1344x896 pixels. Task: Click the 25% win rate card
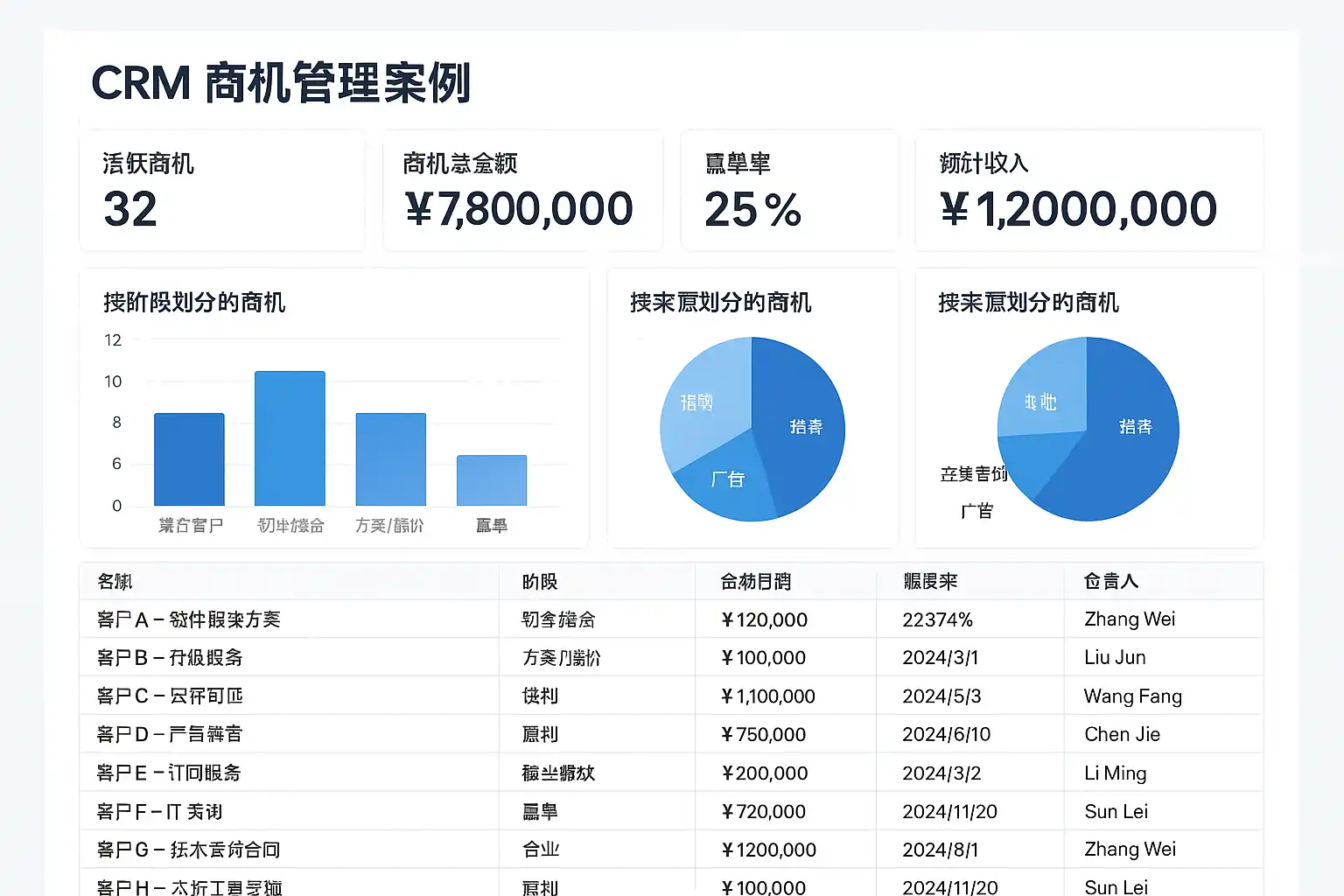789,191
